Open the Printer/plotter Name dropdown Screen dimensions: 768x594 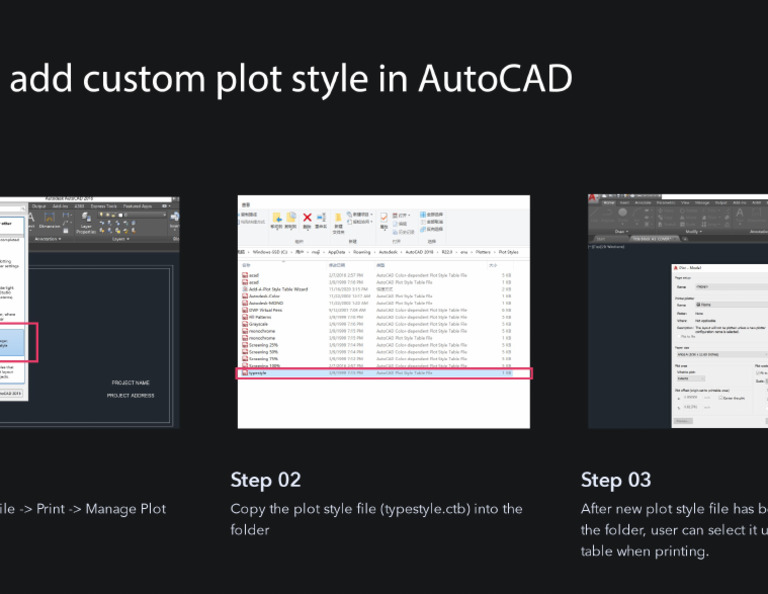[731, 305]
